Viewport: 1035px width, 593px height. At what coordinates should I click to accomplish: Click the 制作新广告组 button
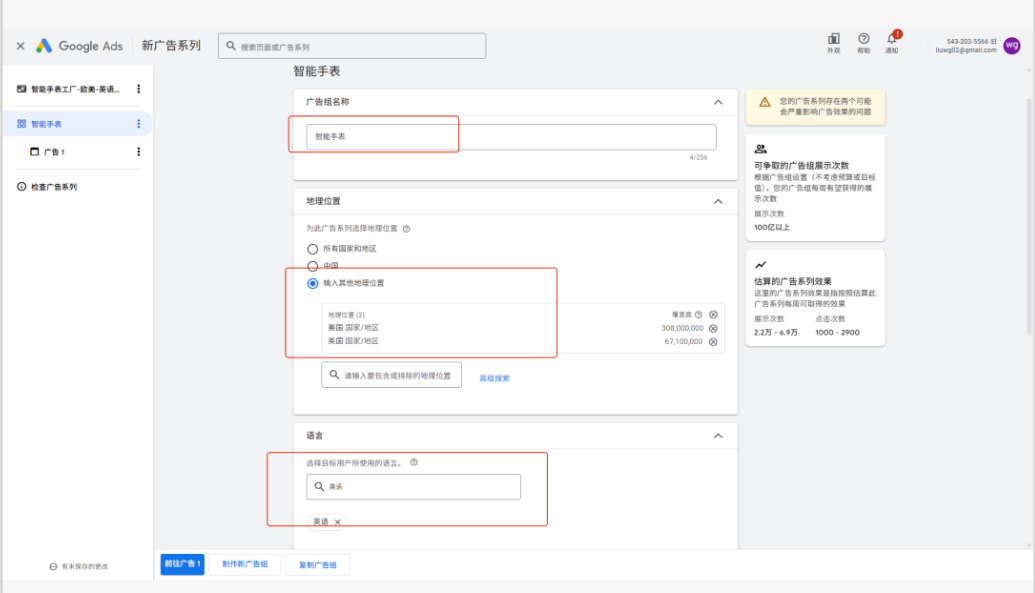[245, 565]
